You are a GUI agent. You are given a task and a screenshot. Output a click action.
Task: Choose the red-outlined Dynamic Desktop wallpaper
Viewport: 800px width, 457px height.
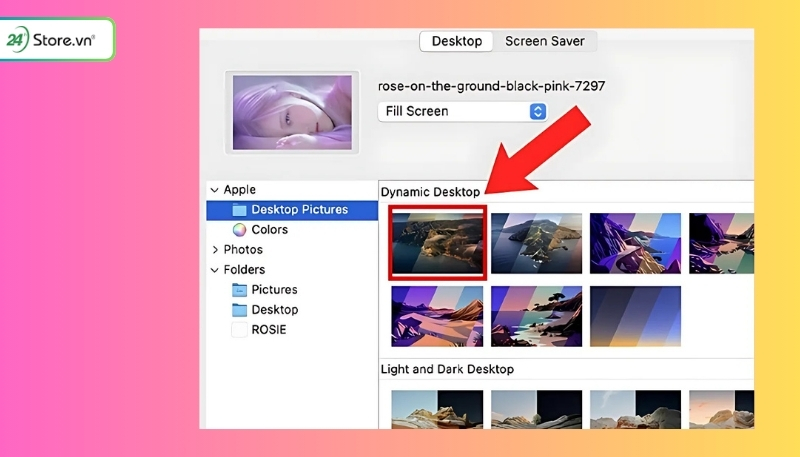437,242
